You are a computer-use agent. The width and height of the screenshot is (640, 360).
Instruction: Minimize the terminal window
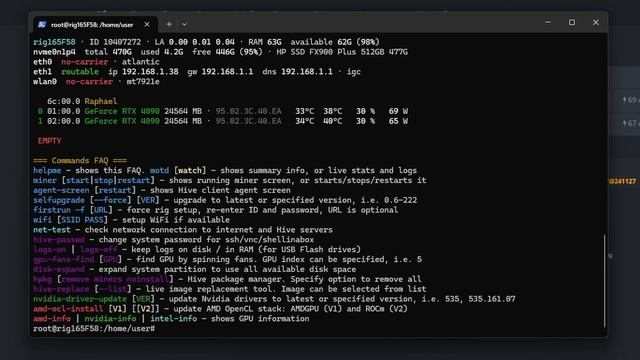548,22
